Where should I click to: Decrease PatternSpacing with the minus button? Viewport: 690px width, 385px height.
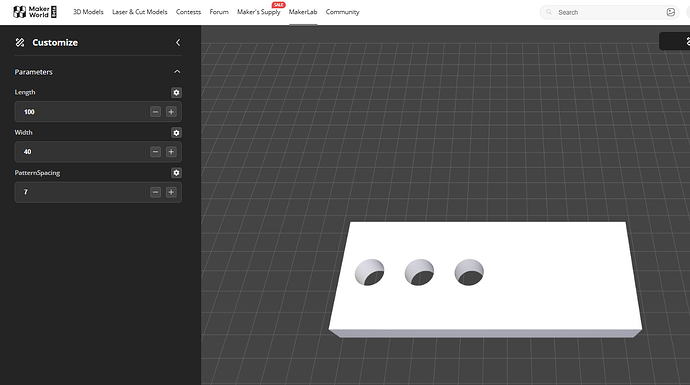click(155, 192)
